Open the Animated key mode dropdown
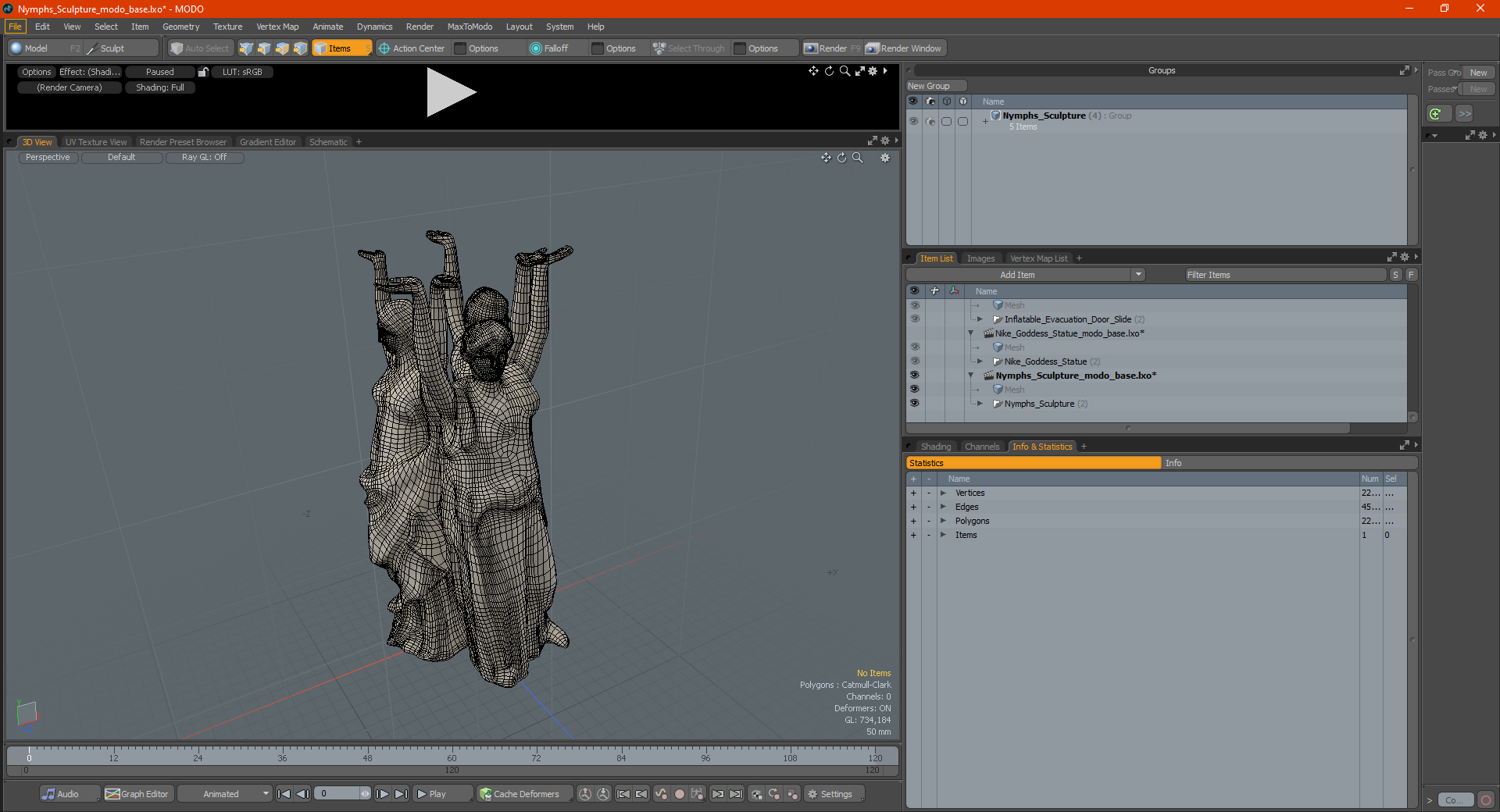 (225, 794)
